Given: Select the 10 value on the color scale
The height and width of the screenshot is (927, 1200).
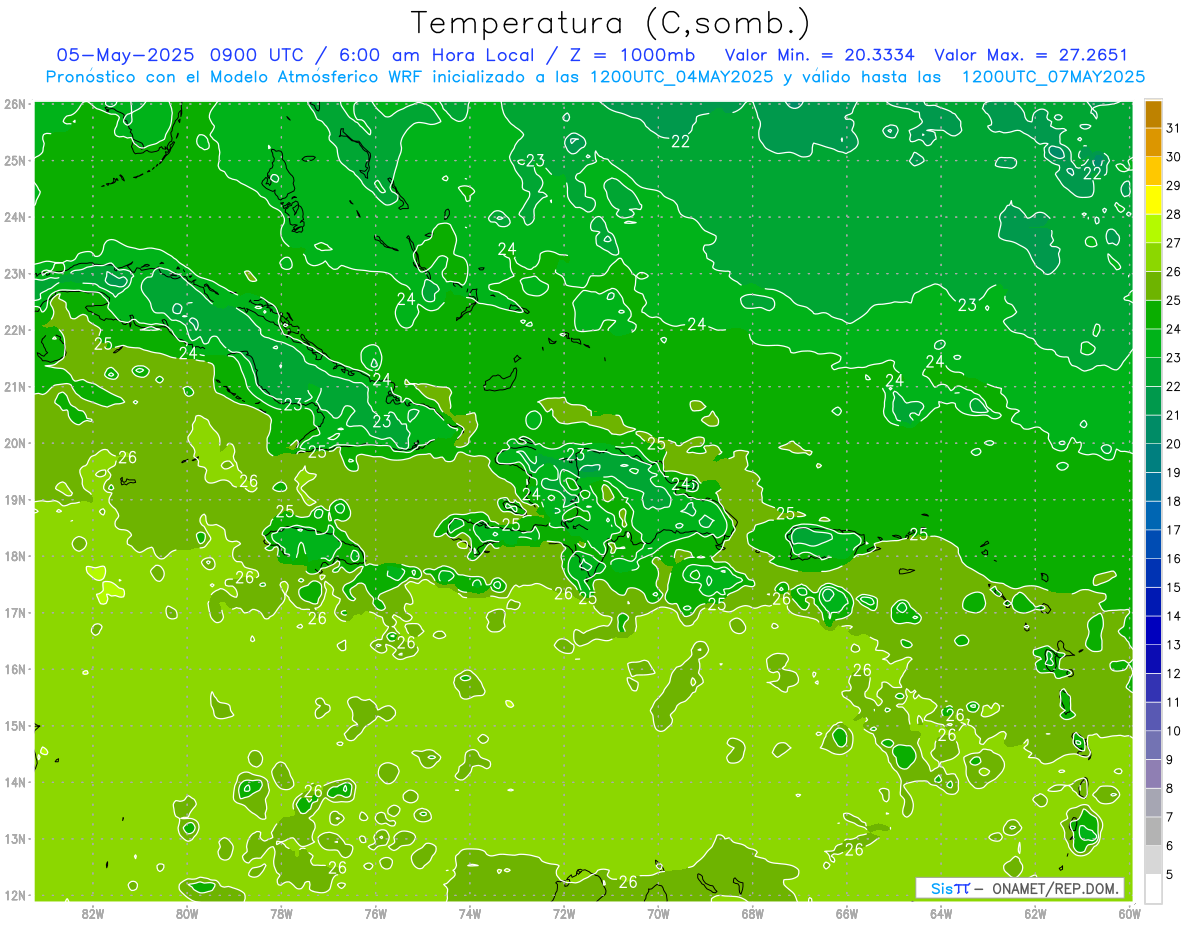Looking at the screenshot, I should point(1174,731).
